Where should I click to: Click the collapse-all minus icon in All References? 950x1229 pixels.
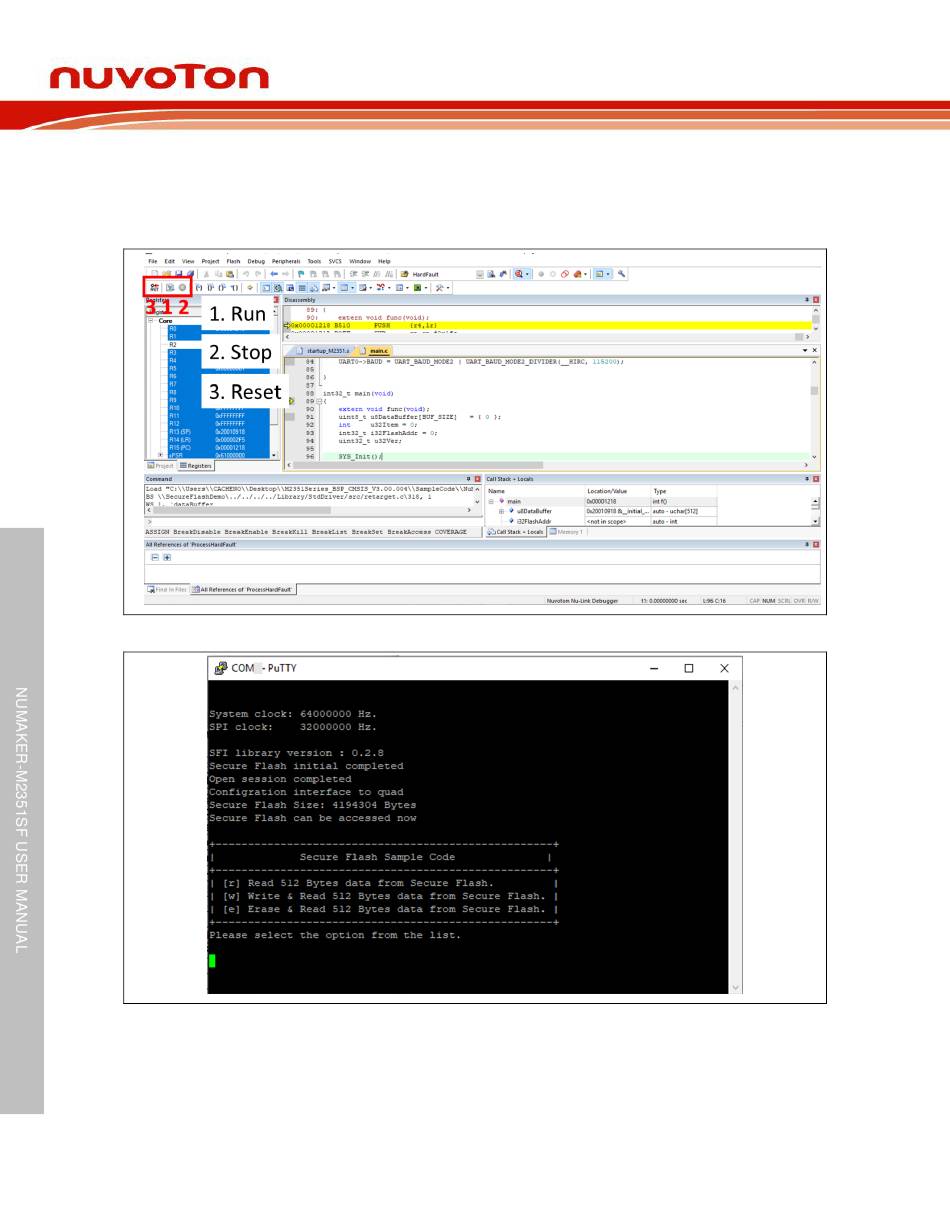(x=155, y=557)
